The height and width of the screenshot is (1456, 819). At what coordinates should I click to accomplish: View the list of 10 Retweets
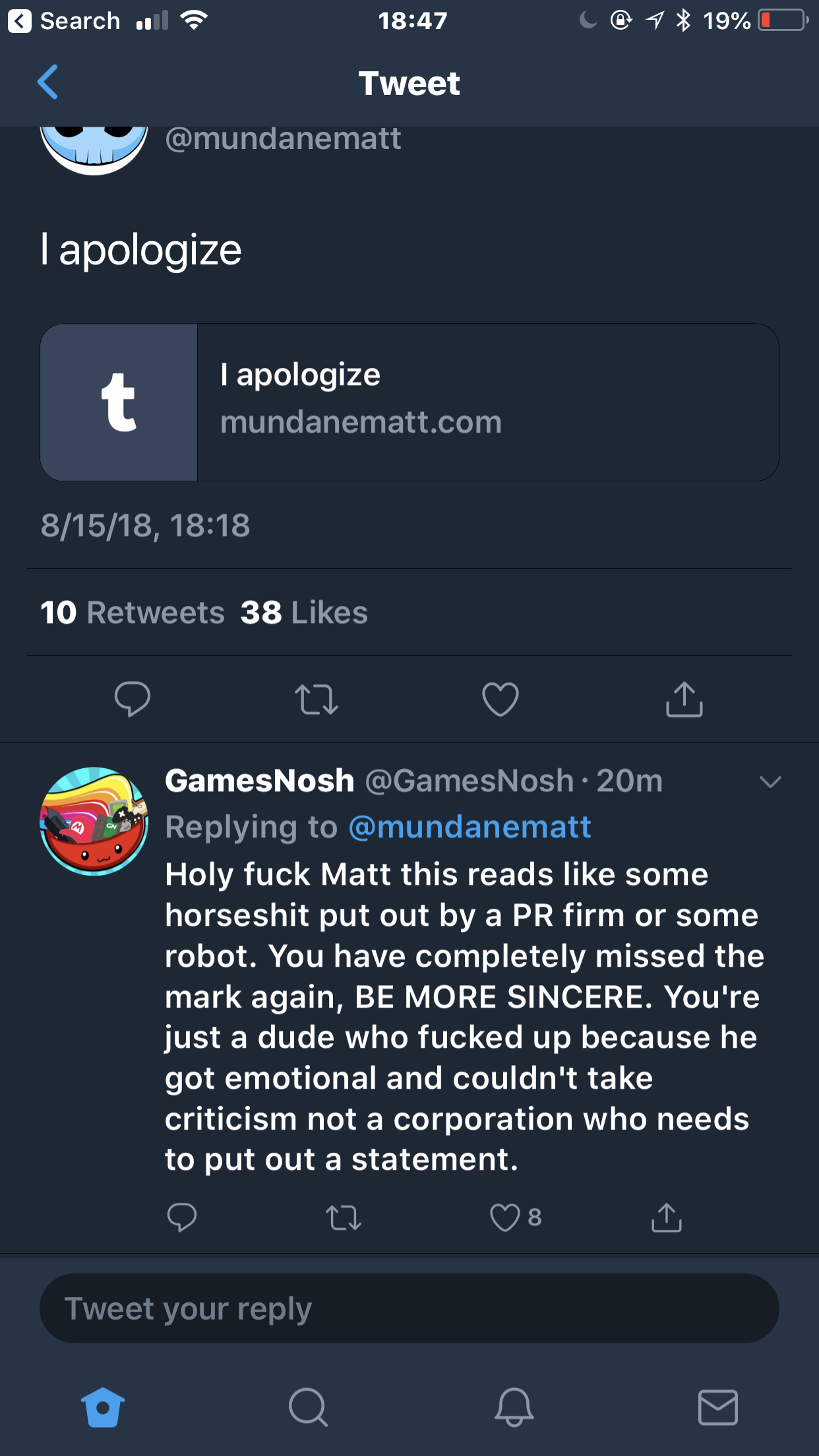click(x=133, y=613)
